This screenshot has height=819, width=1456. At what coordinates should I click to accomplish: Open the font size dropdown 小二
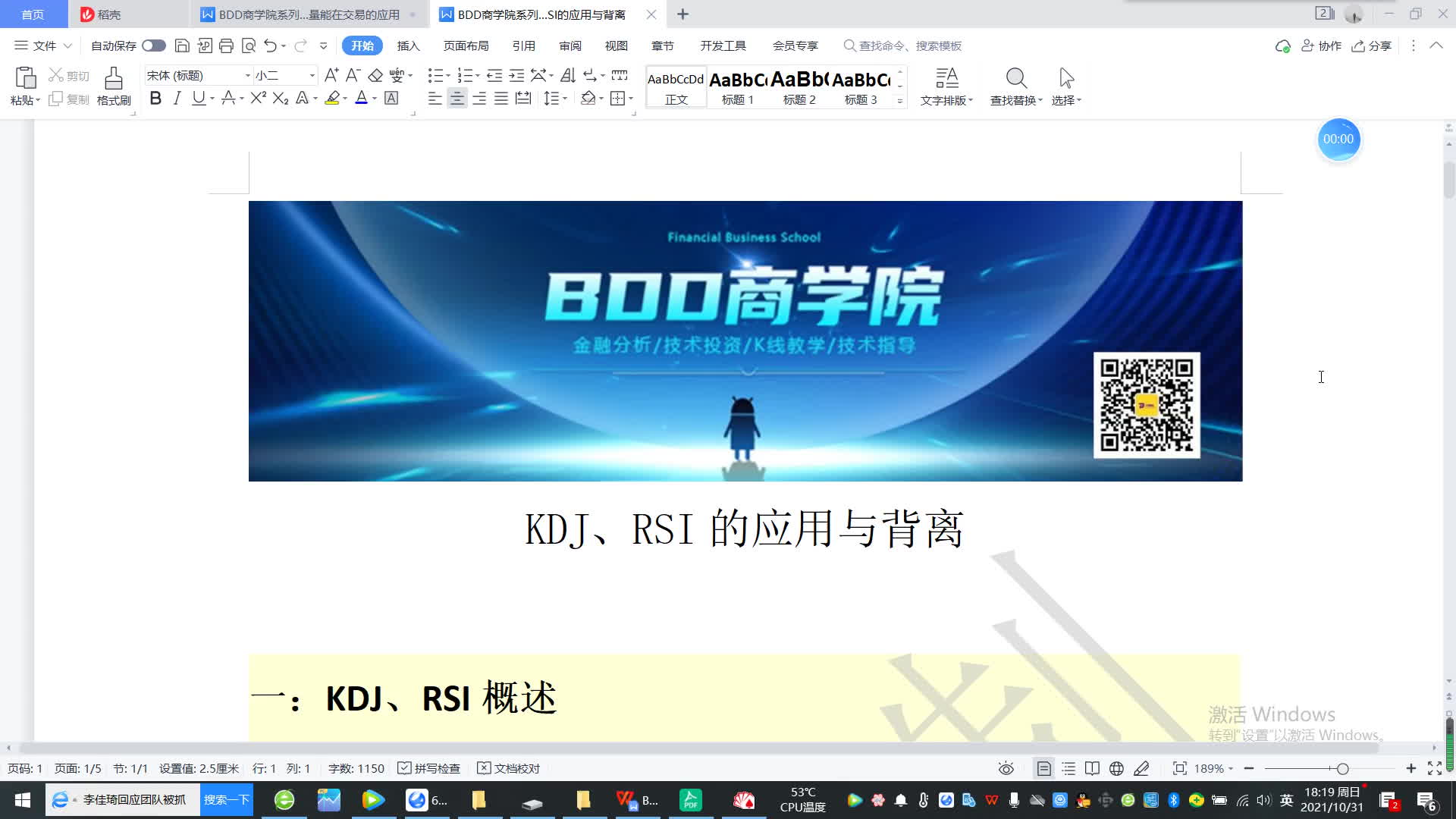[x=312, y=75]
